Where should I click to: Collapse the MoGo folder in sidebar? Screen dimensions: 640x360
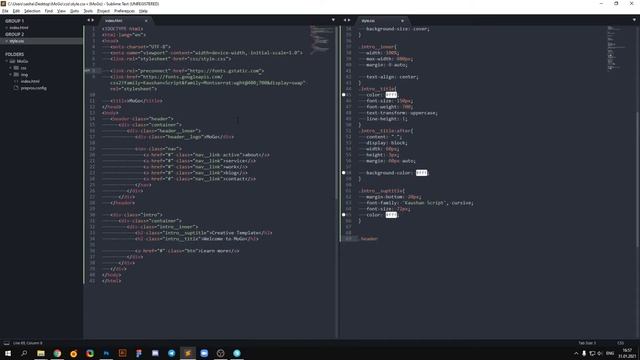tap(7, 61)
